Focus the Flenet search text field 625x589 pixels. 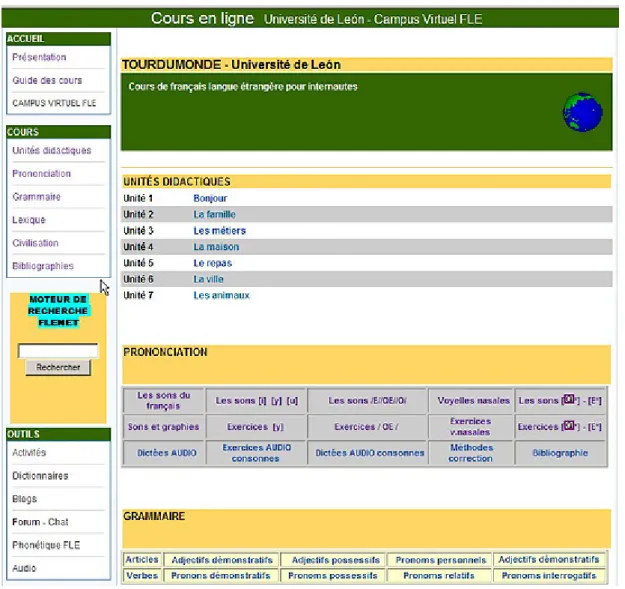(x=58, y=351)
